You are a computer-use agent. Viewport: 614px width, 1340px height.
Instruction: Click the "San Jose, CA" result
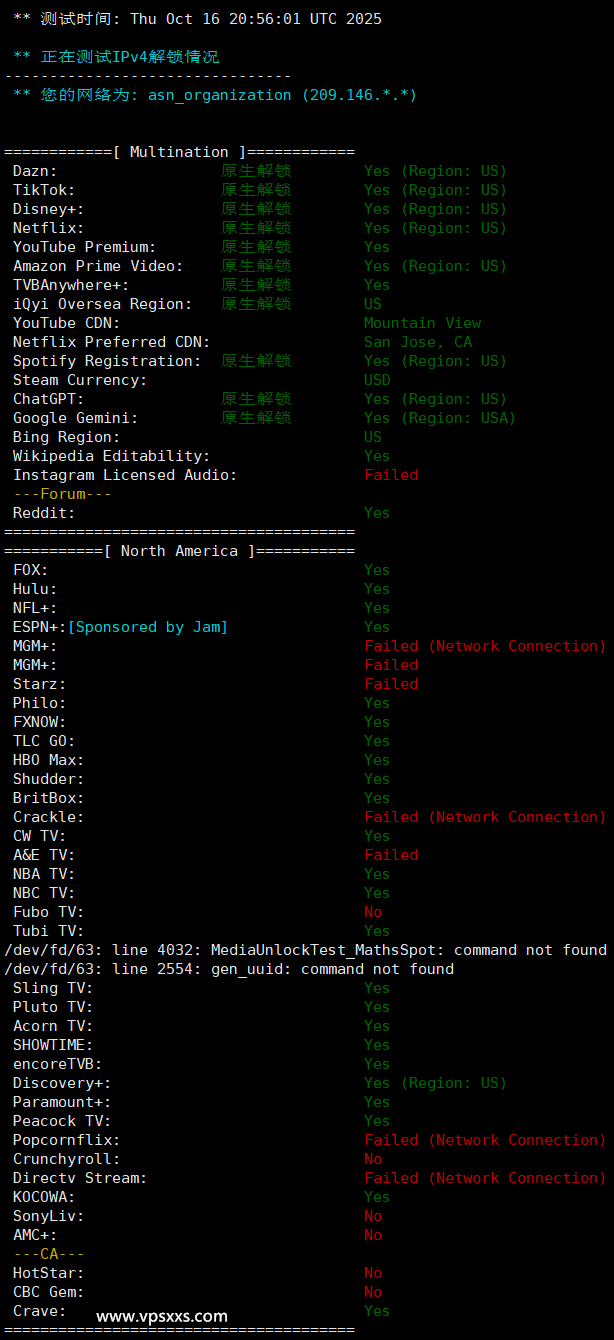click(418, 342)
